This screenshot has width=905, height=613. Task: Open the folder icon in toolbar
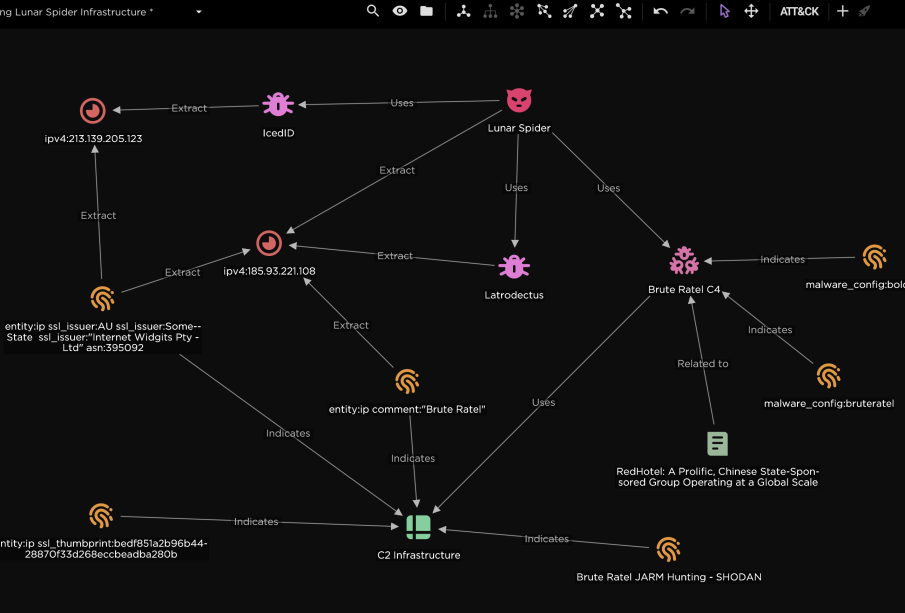(427, 11)
